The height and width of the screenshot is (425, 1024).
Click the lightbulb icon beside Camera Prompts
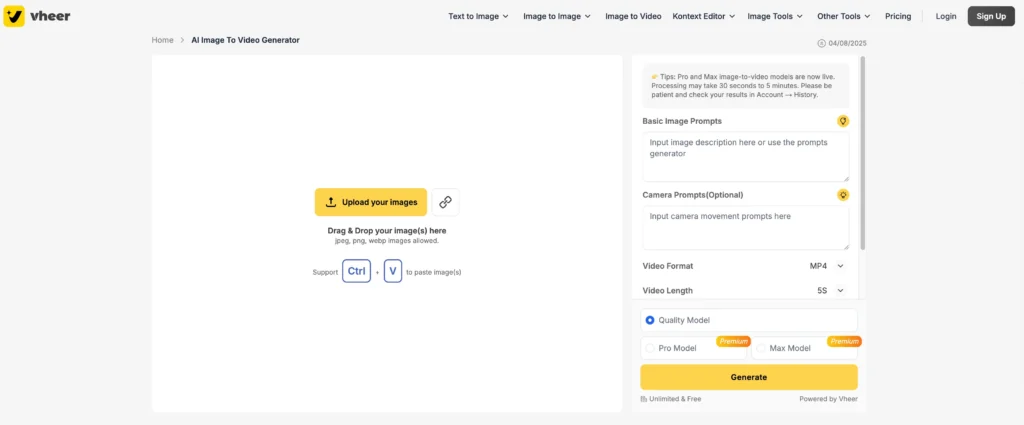[843, 194]
